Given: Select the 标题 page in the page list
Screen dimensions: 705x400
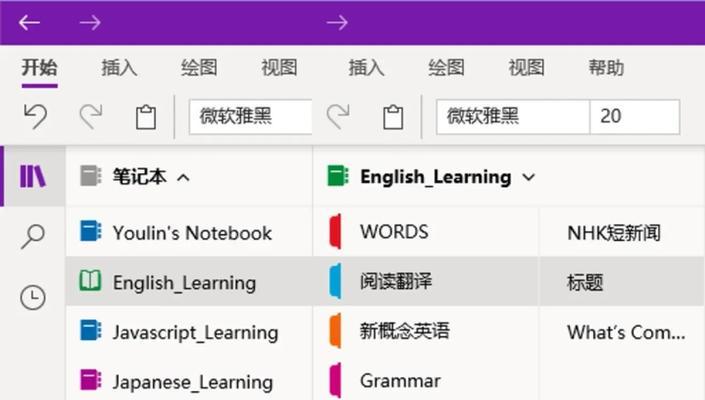Looking at the screenshot, I should (622, 282).
